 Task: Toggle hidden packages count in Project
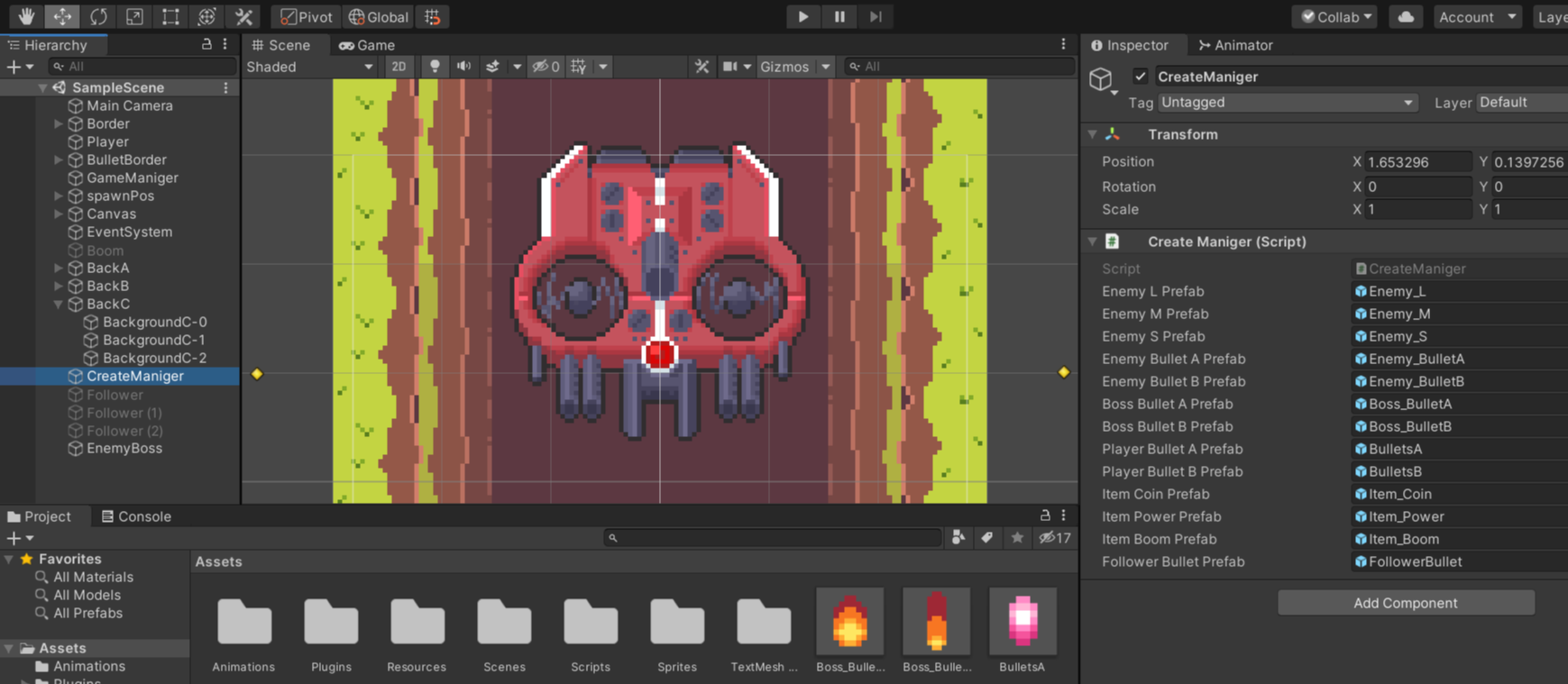point(1055,538)
